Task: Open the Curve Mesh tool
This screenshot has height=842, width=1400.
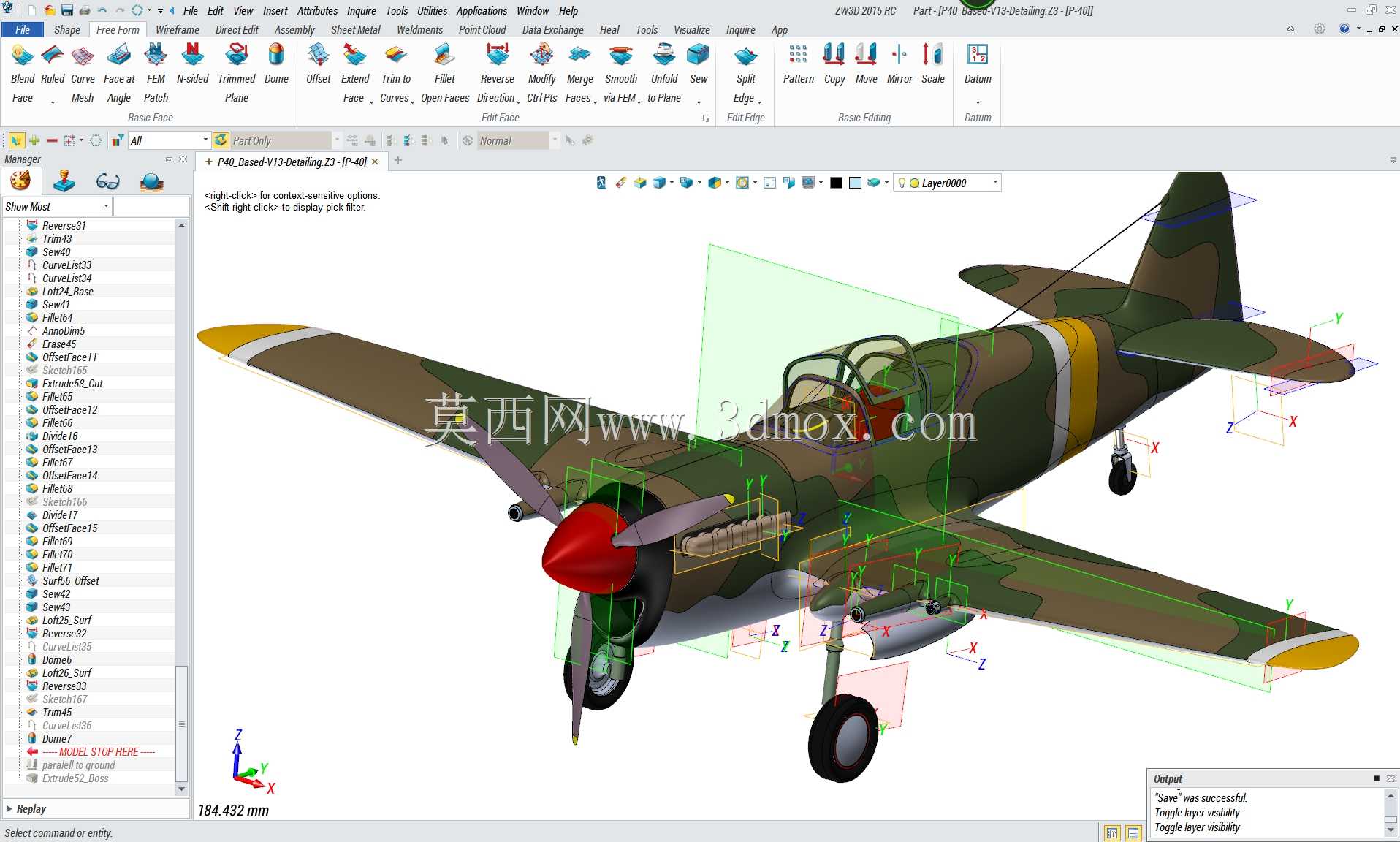Action: point(83,73)
